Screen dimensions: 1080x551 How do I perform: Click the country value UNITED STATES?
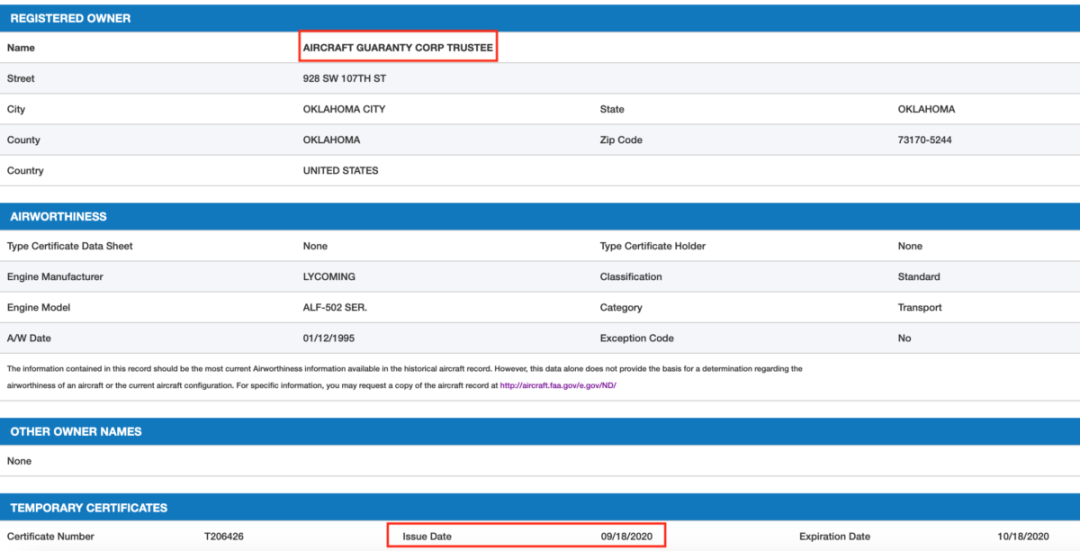[x=340, y=171]
